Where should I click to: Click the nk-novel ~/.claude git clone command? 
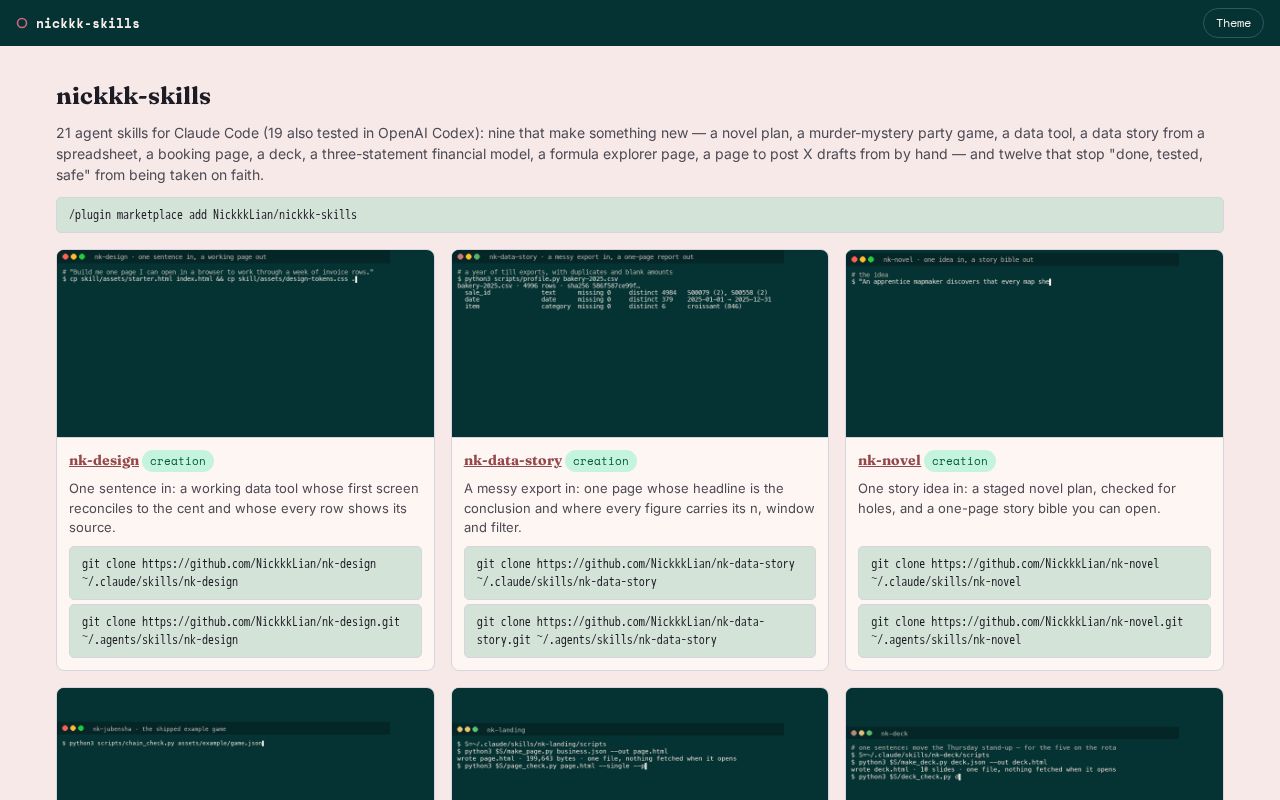[x=1034, y=573]
